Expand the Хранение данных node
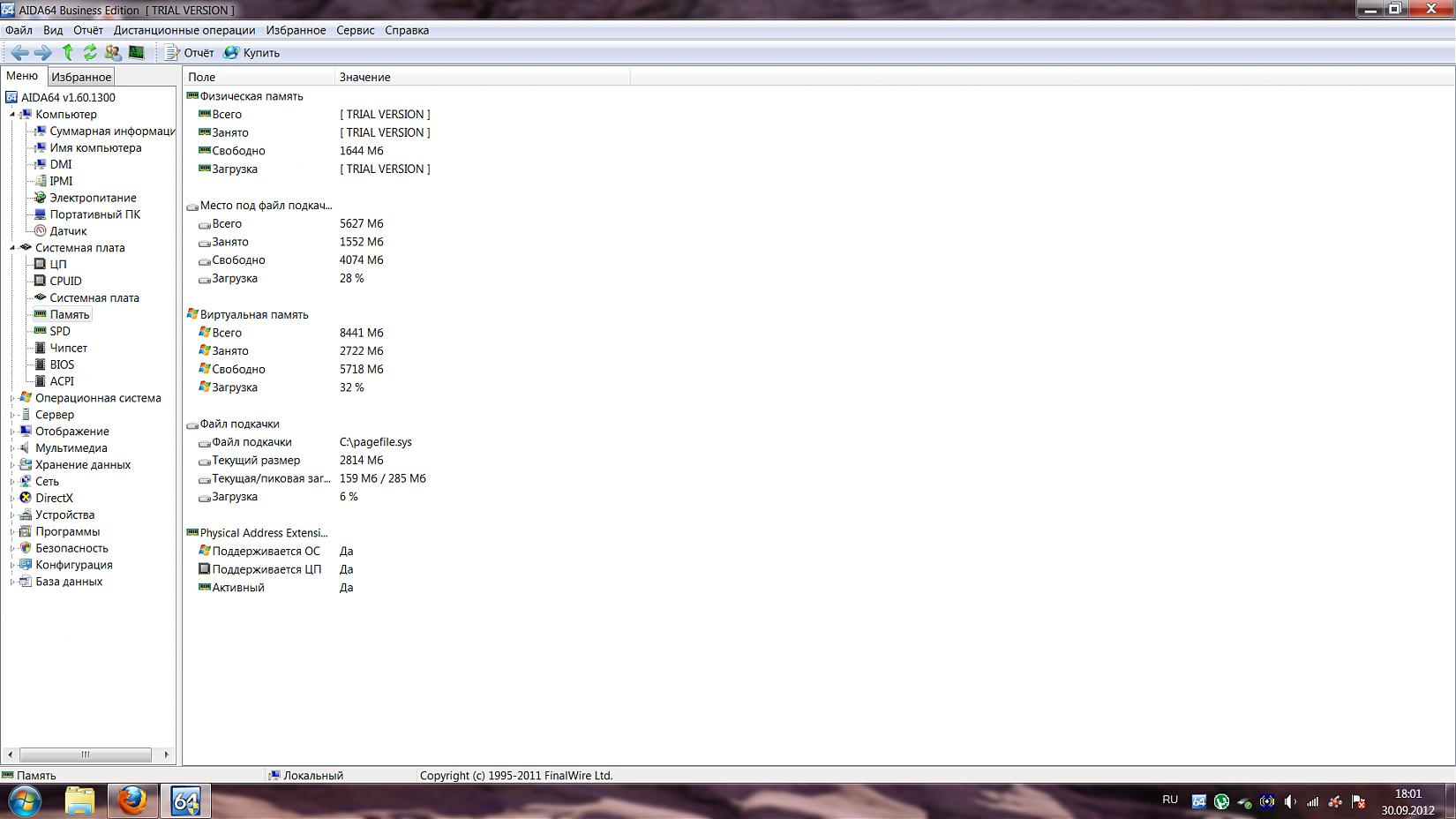Viewport: 1456px width, 819px height. coord(12,465)
